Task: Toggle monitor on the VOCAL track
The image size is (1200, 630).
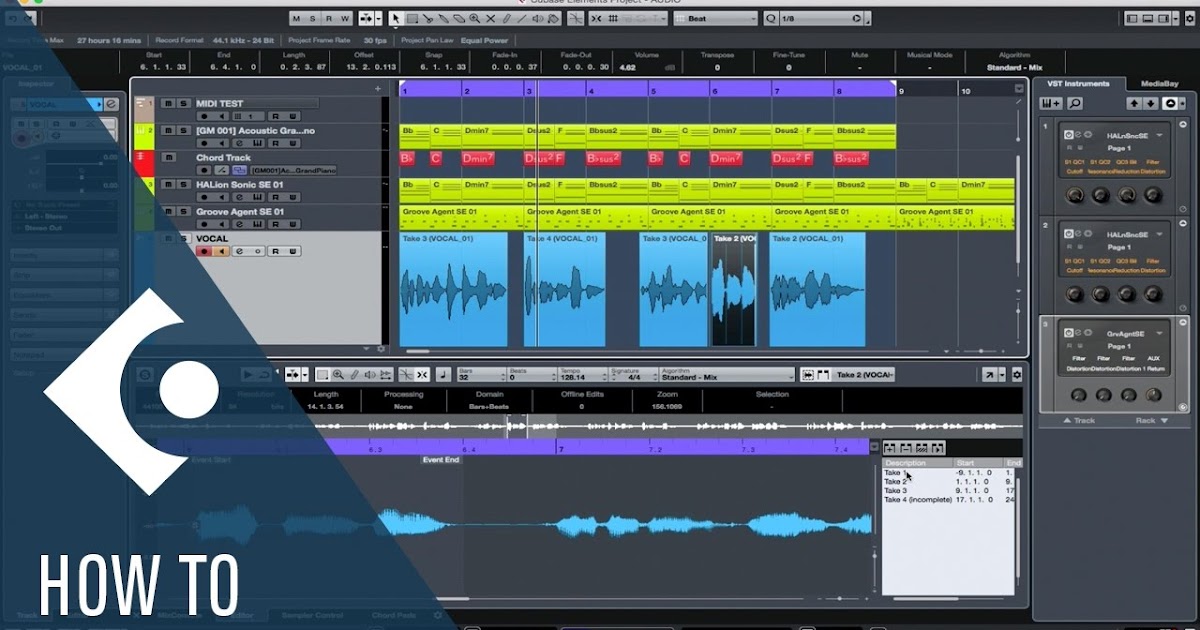Action: 223,252
